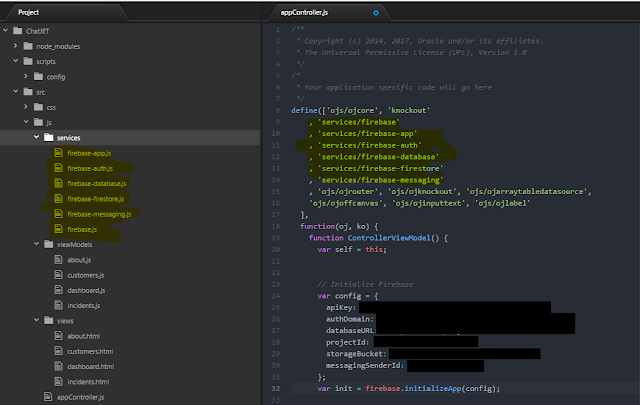
Task: Click the js folder icon
Action: 38,122
